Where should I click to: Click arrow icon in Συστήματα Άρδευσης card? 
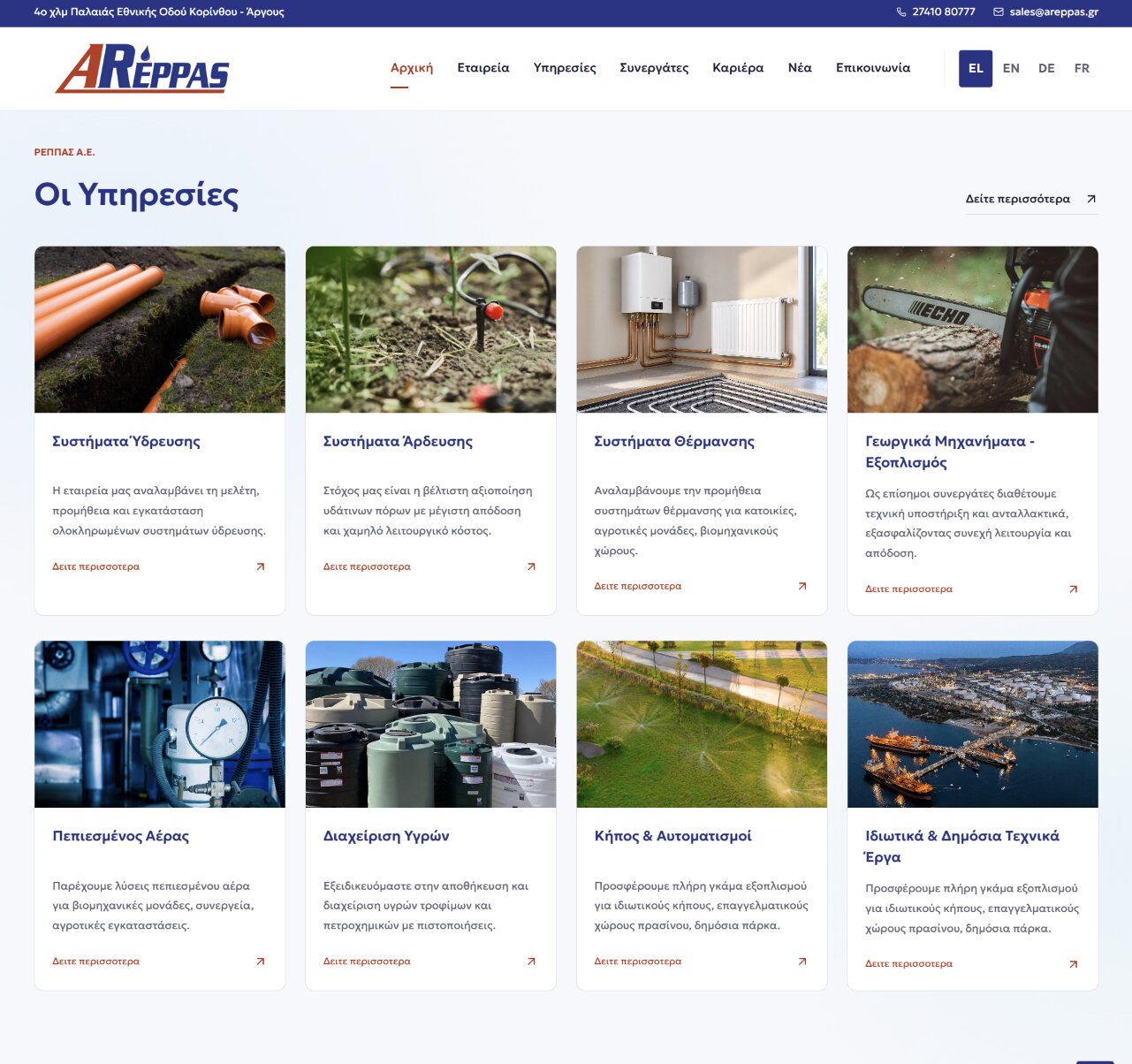[x=531, y=566]
